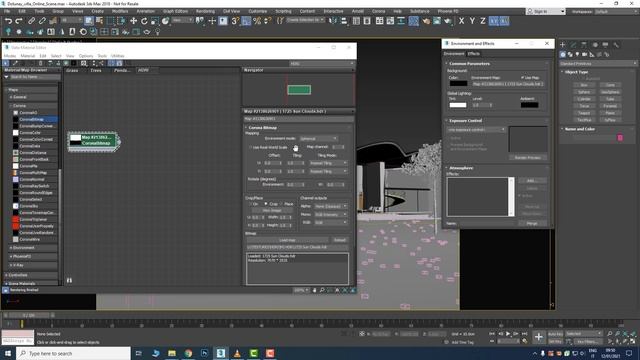Click the Load map button
This screenshot has width=640, height=360.
click(x=287, y=240)
